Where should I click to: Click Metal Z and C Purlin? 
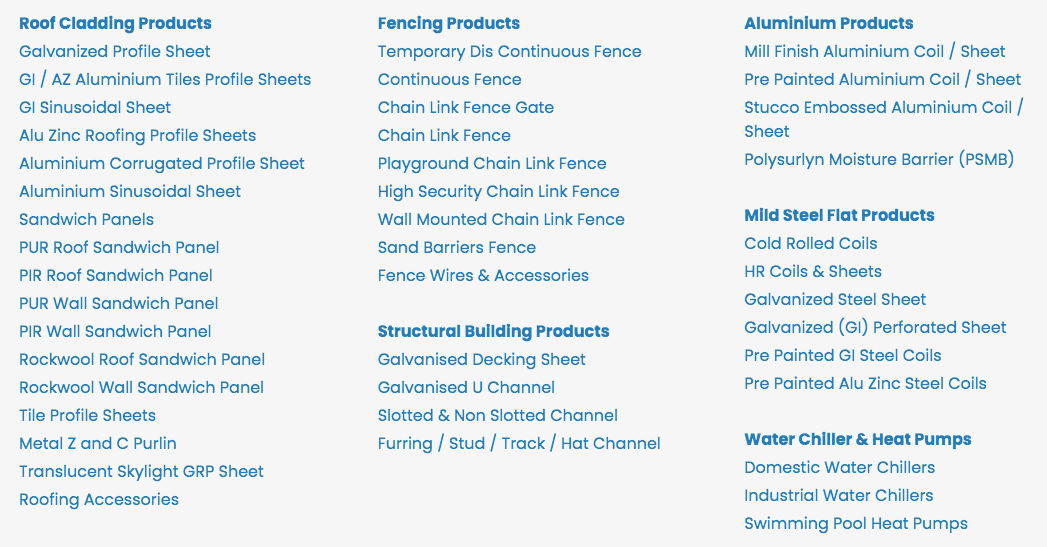(98, 443)
